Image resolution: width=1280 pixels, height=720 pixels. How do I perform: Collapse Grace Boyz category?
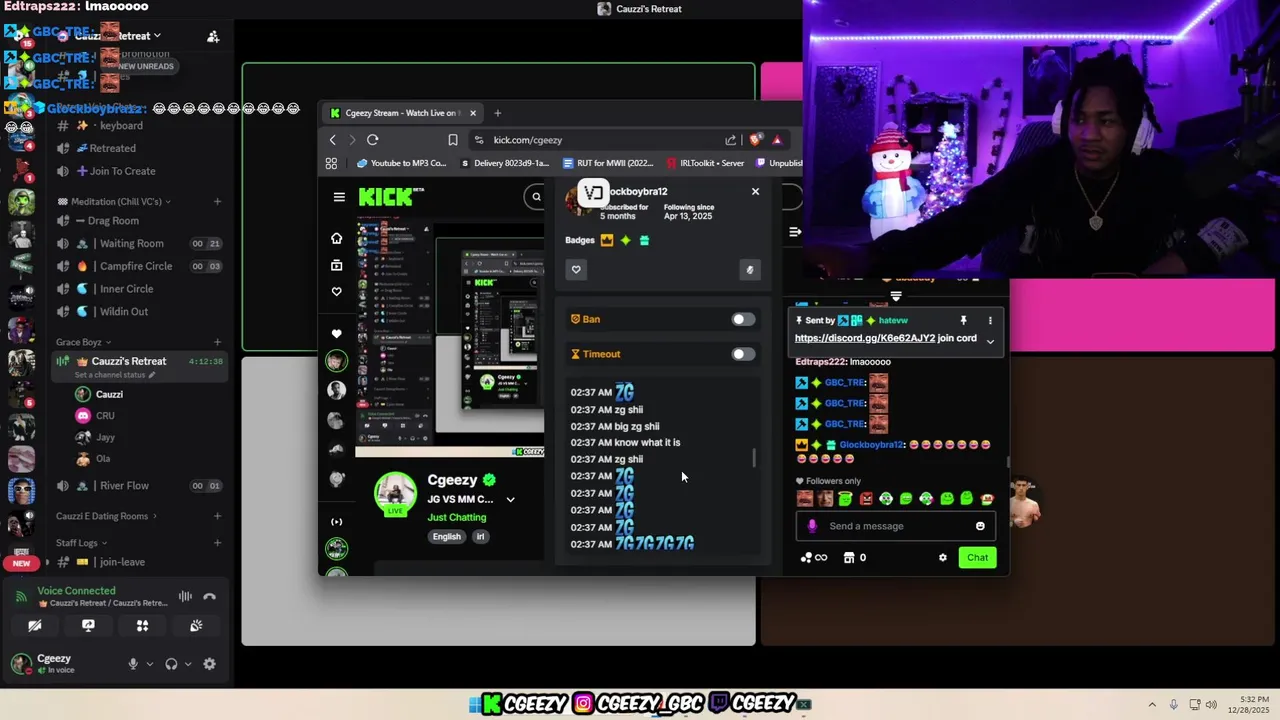(x=82, y=342)
